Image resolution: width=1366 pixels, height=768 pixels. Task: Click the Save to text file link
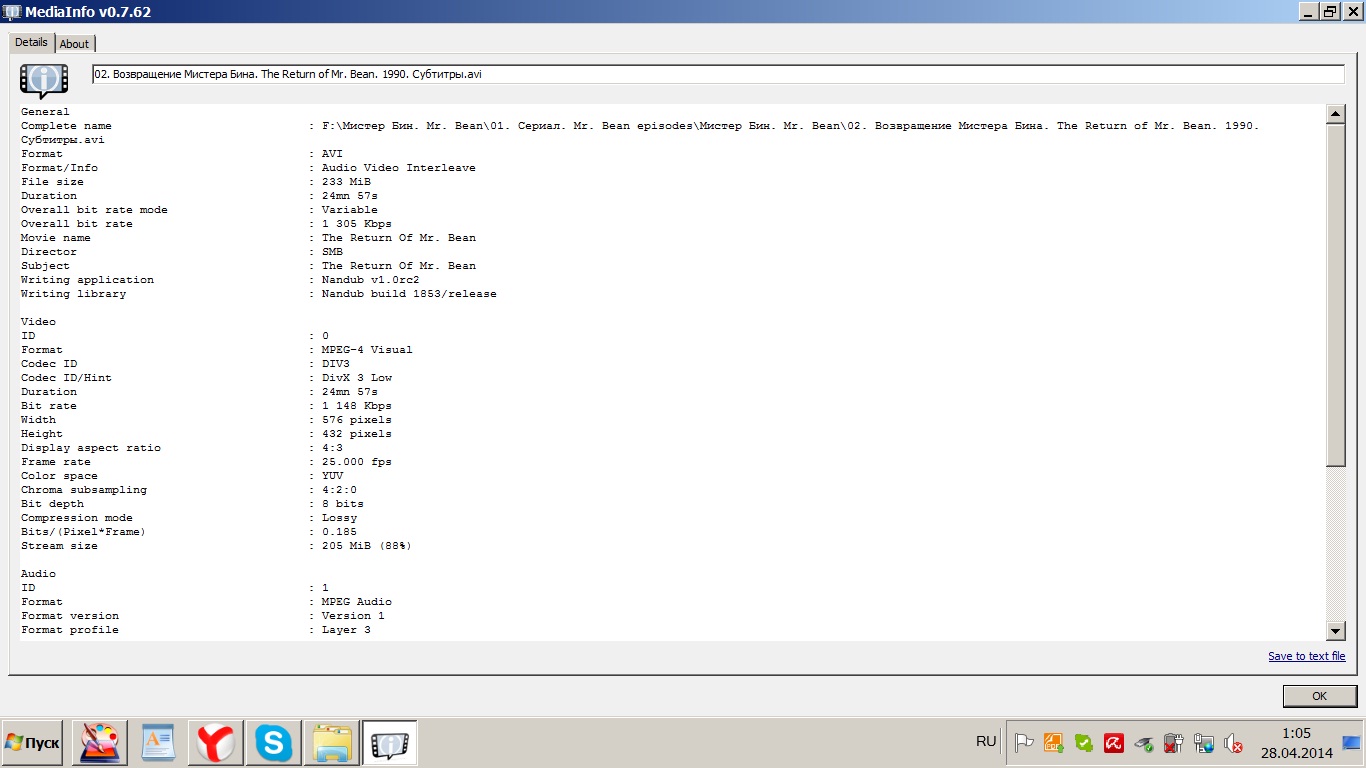click(x=1307, y=656)
